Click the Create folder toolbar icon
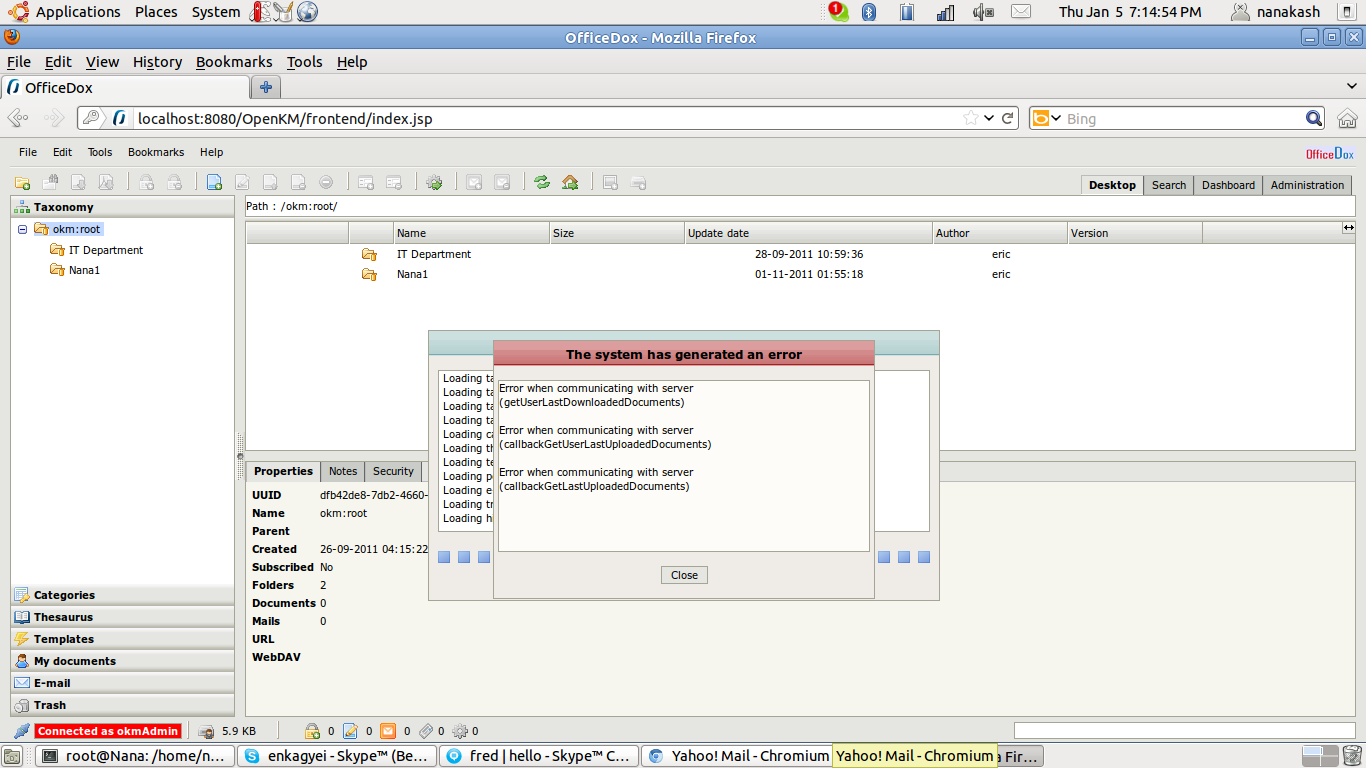Image resolution: width=1366 pixels, height=768 pixels. coord(22,183)
